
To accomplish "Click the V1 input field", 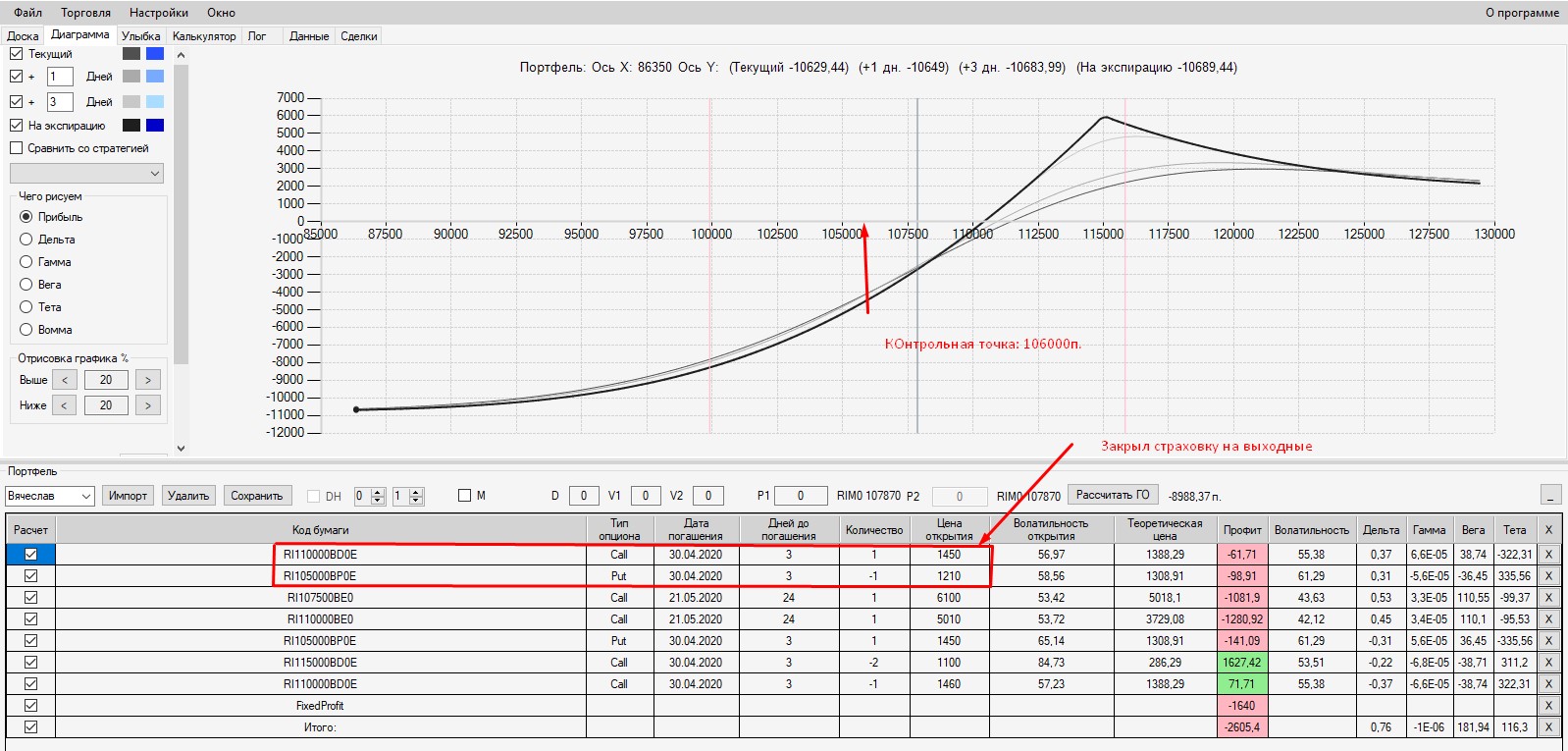I will point(646,496).
